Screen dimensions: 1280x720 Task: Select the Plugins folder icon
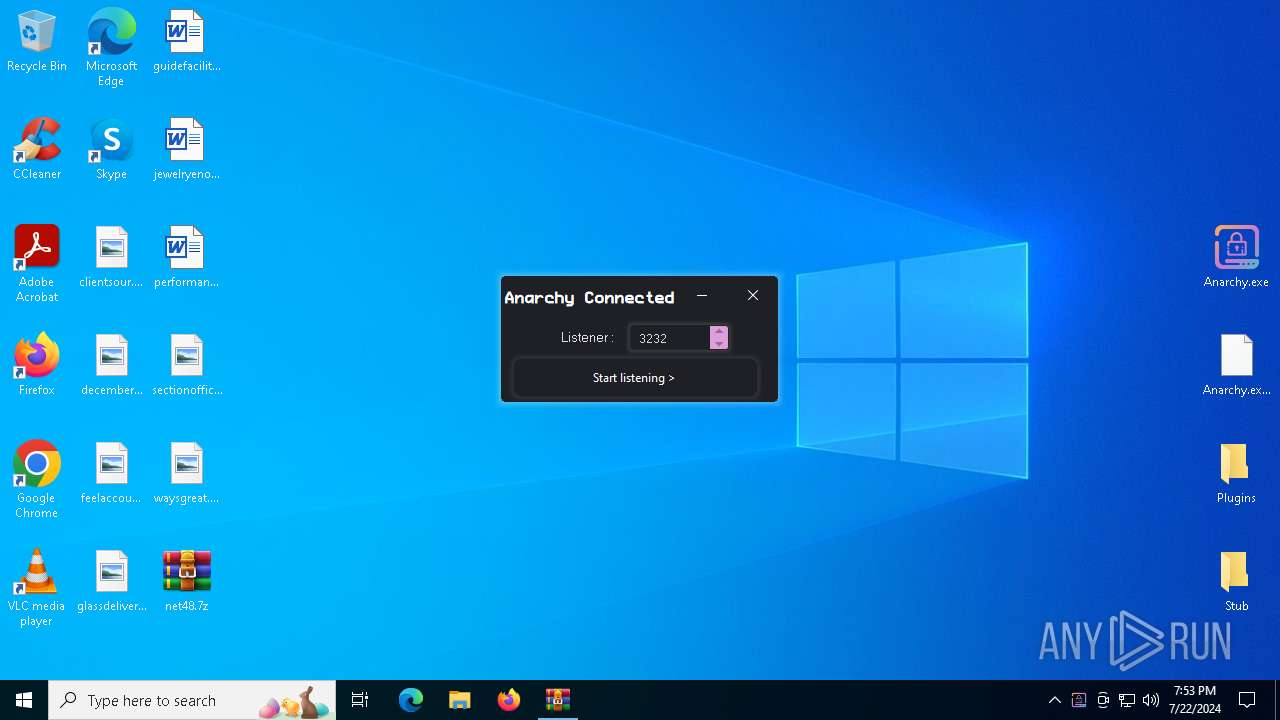point(1236,474)
